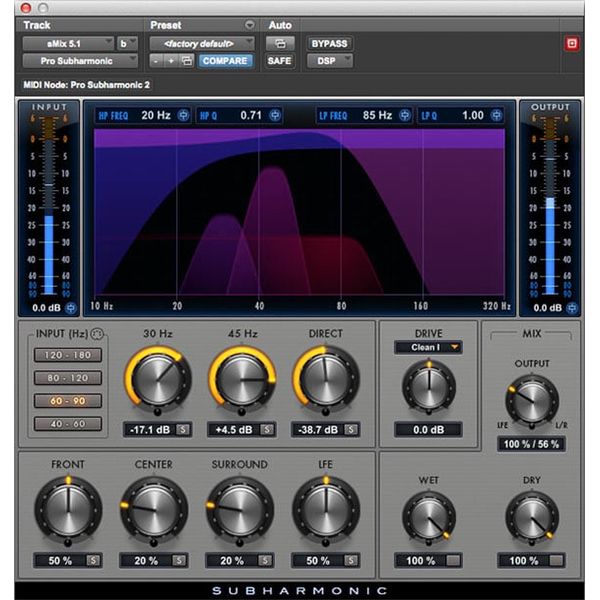The height and width of the screenshot is (600, 600).
Task: Open factory default preset list
Action: tap(202, 44)
